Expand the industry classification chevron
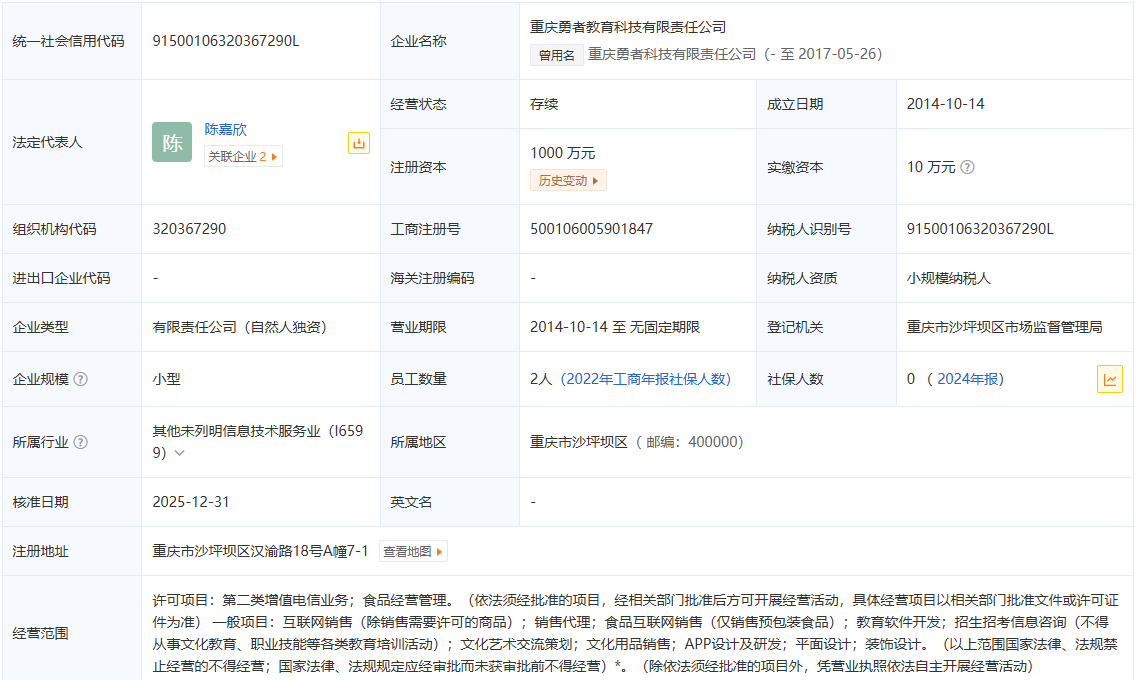Screen dimensions: 1139x680 pos(180,453)
